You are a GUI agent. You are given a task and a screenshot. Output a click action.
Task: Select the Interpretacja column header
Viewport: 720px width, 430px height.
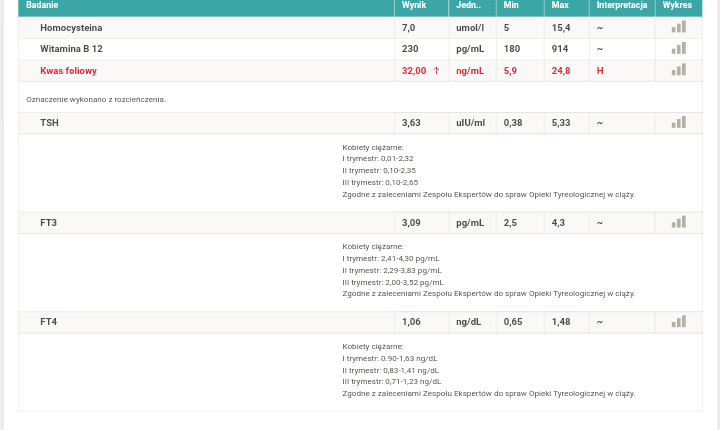[x=621, y=6]
